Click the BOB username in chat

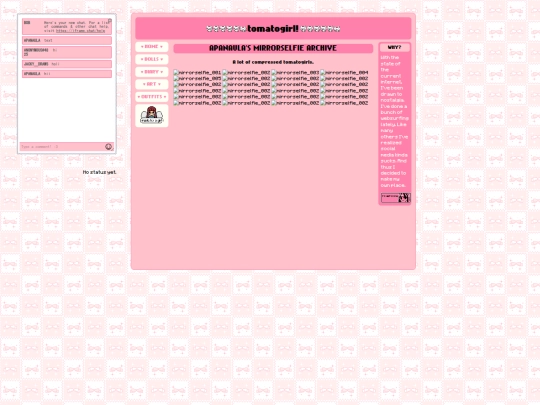tap(27, 23)
